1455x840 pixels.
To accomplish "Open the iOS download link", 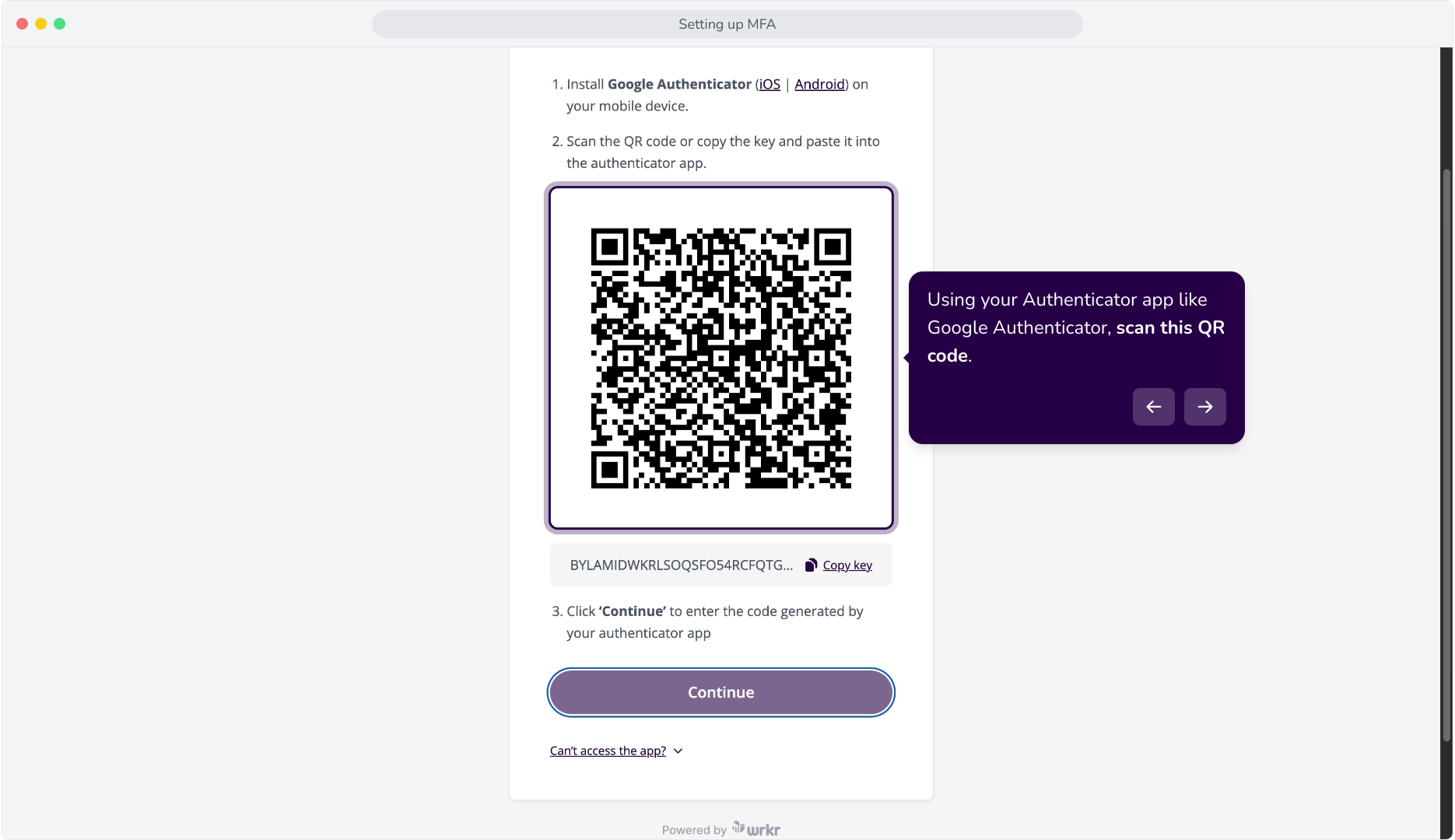I will pyautogui.click(x=770, y=84).
